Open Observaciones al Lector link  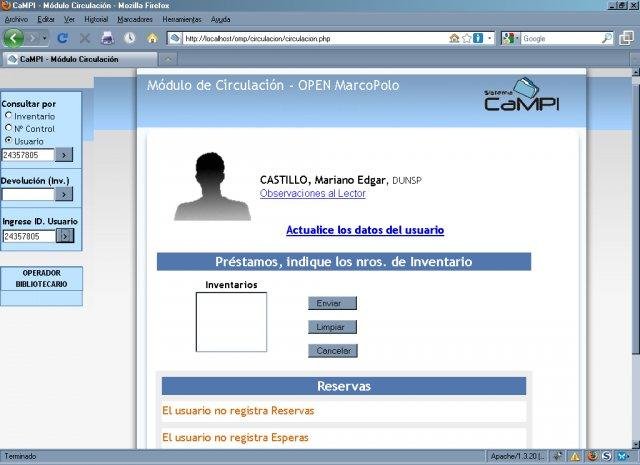coord(313,194)
